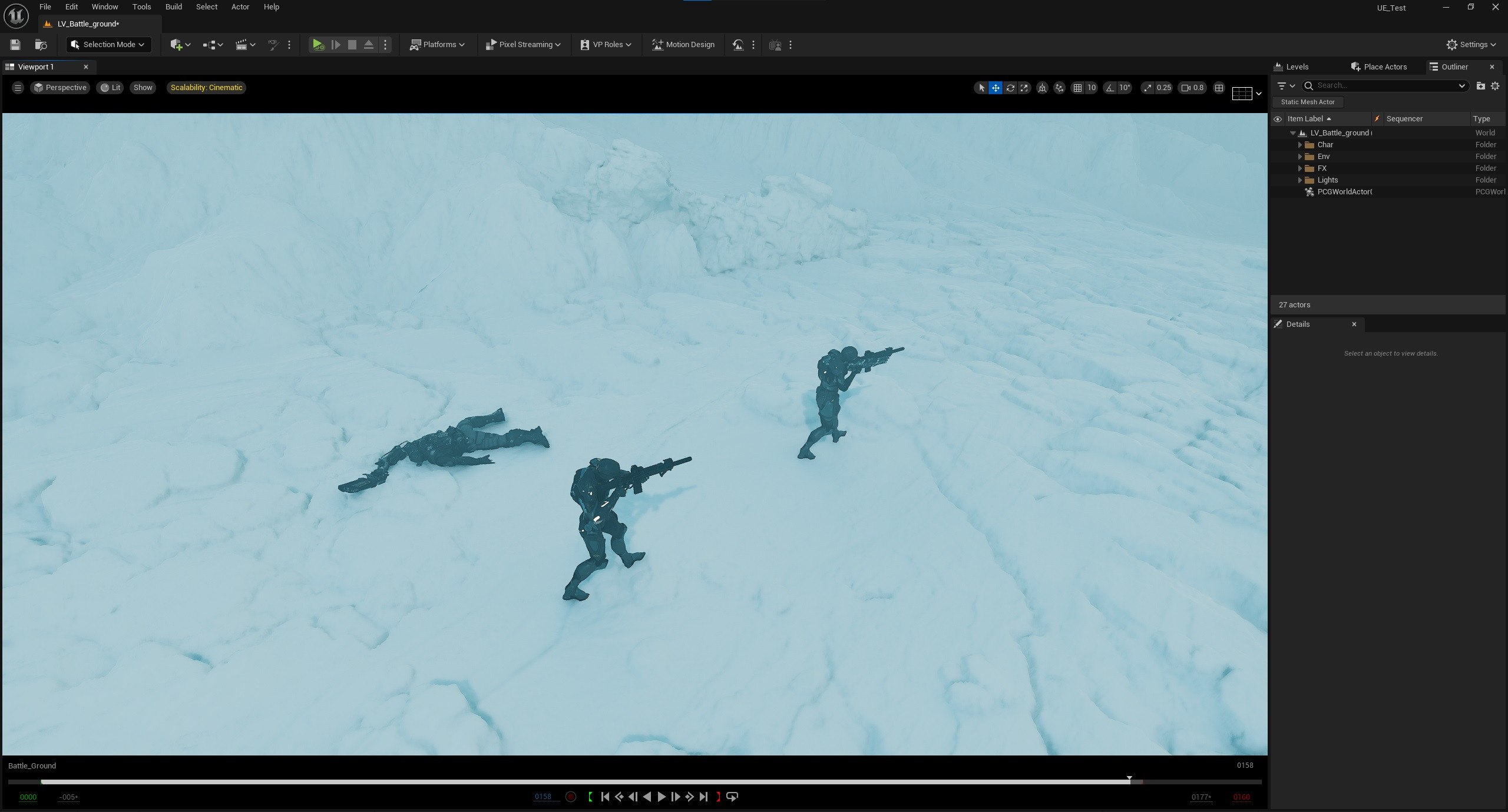Toggle the playback loop mode icon
This screenshot has height=812, width=1508.
(732, 797)
